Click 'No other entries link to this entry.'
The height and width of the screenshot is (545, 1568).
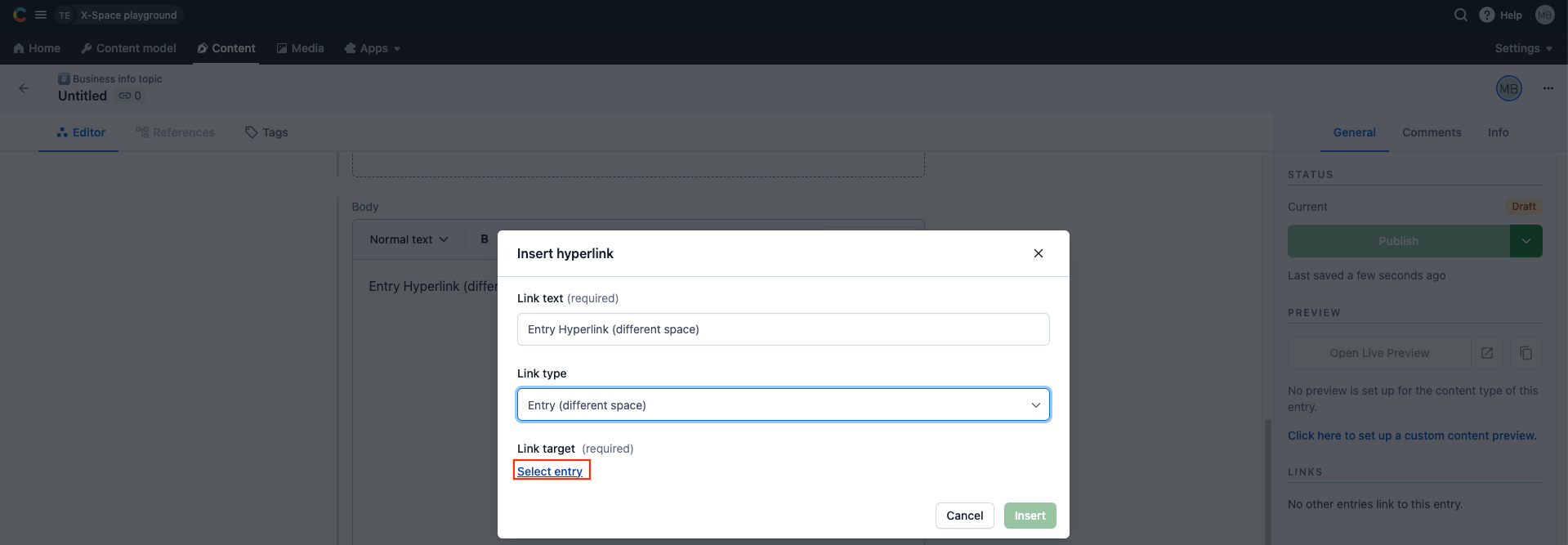coord(1375,504)
